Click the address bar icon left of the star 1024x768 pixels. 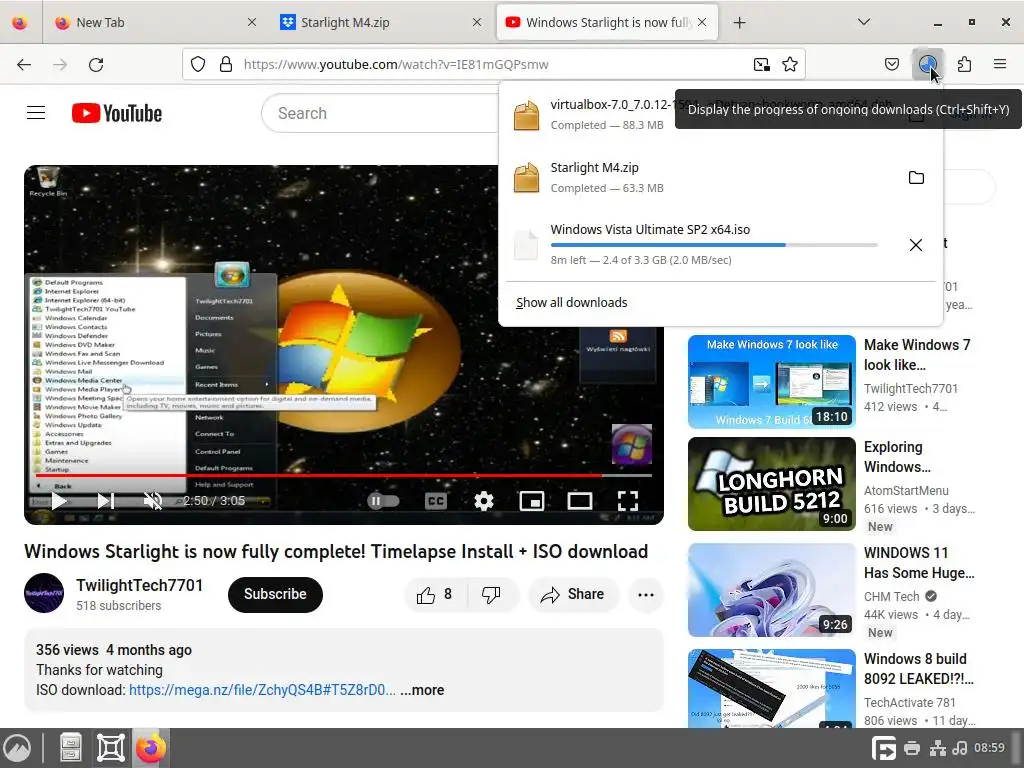point(761,64)
